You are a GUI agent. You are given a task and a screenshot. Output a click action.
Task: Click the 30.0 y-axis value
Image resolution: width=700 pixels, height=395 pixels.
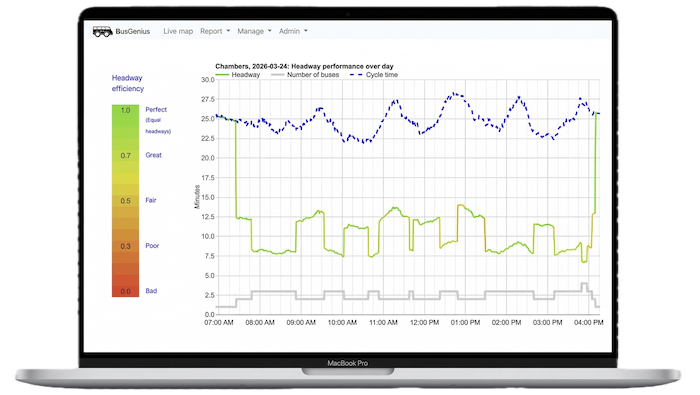pyautogui.click(x=208, y=79)
